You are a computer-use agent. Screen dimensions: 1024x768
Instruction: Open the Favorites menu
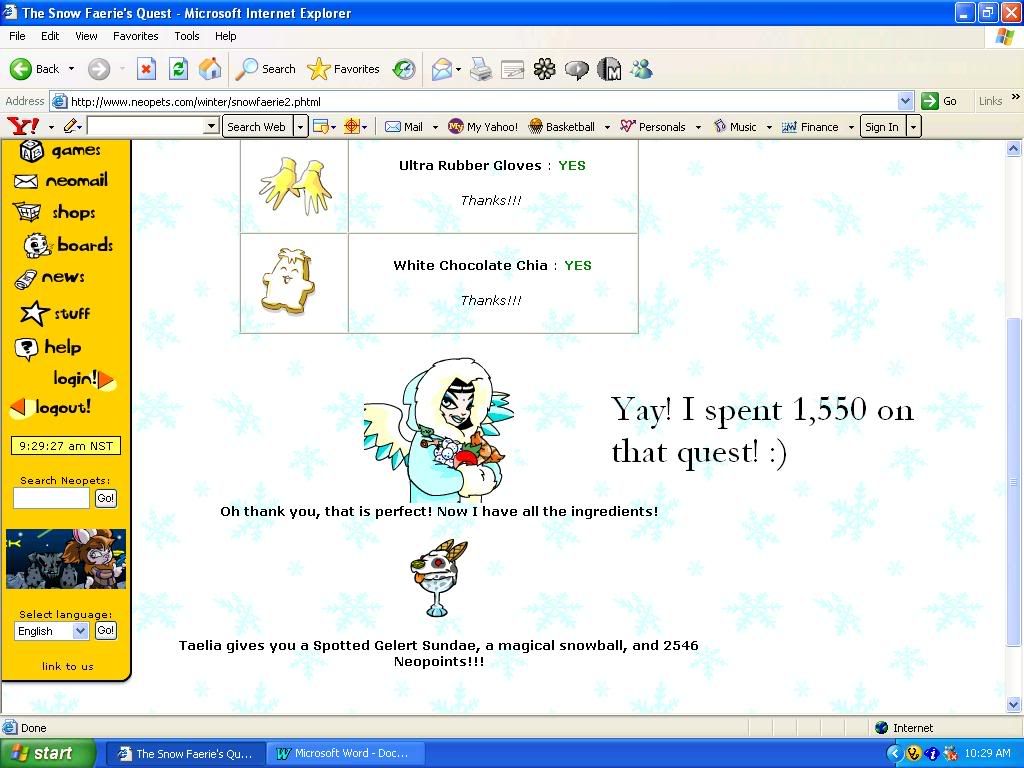pos(135,36)
